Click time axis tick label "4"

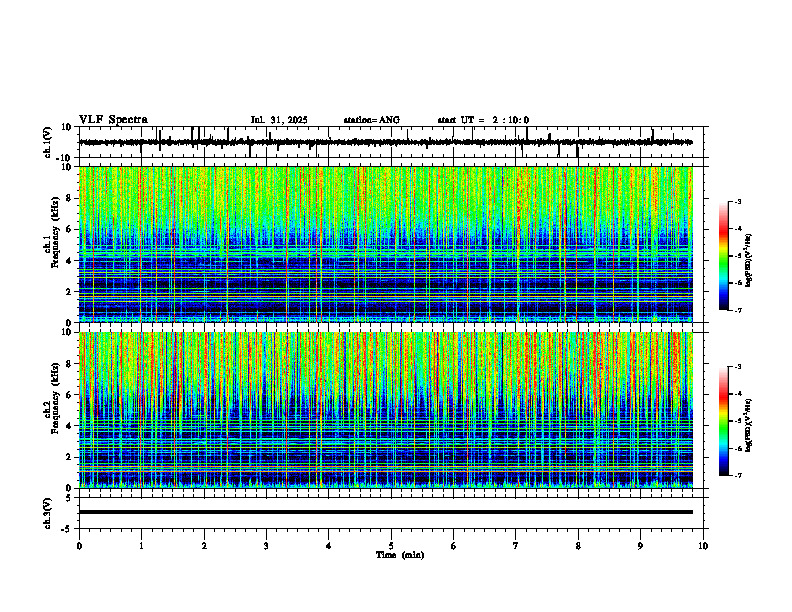click(x=329, y=546)
